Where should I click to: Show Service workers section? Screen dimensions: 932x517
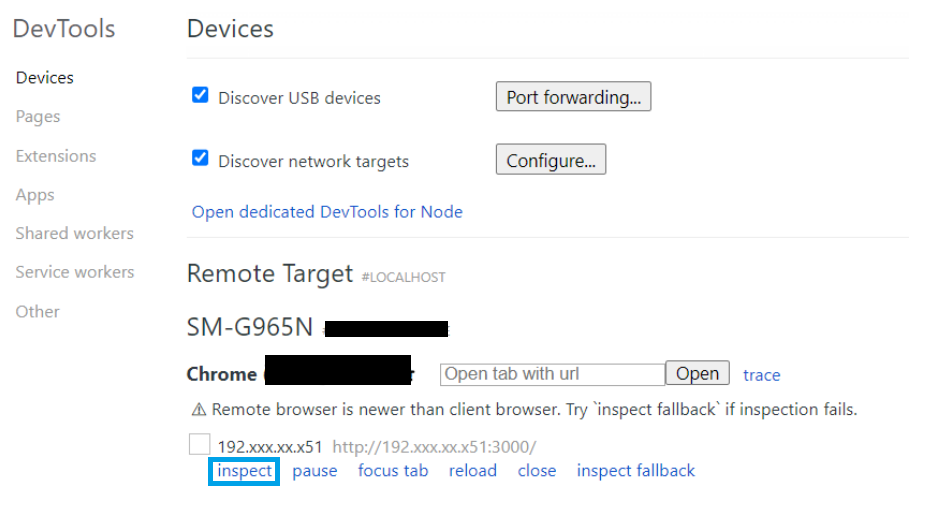pos(75,272)
